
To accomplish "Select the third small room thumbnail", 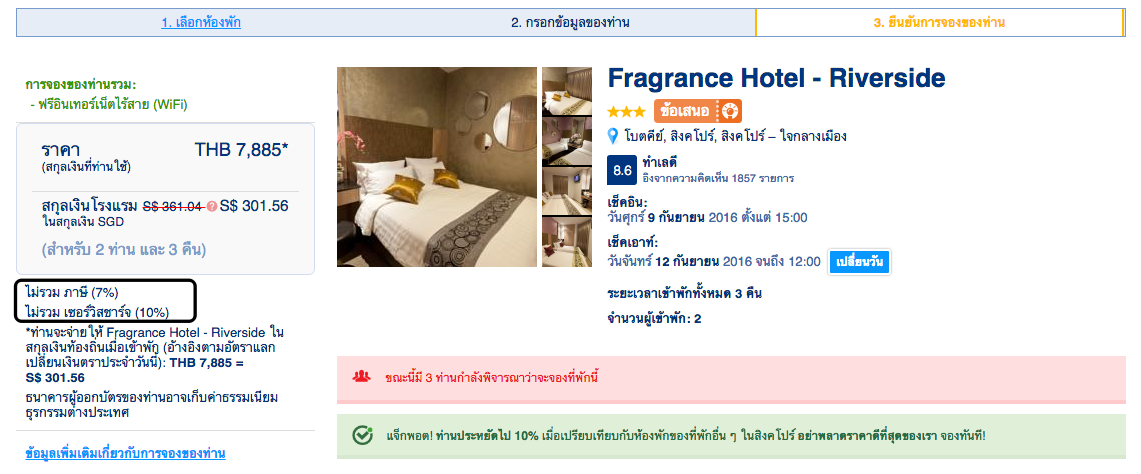I will click(x=567, y=191).
